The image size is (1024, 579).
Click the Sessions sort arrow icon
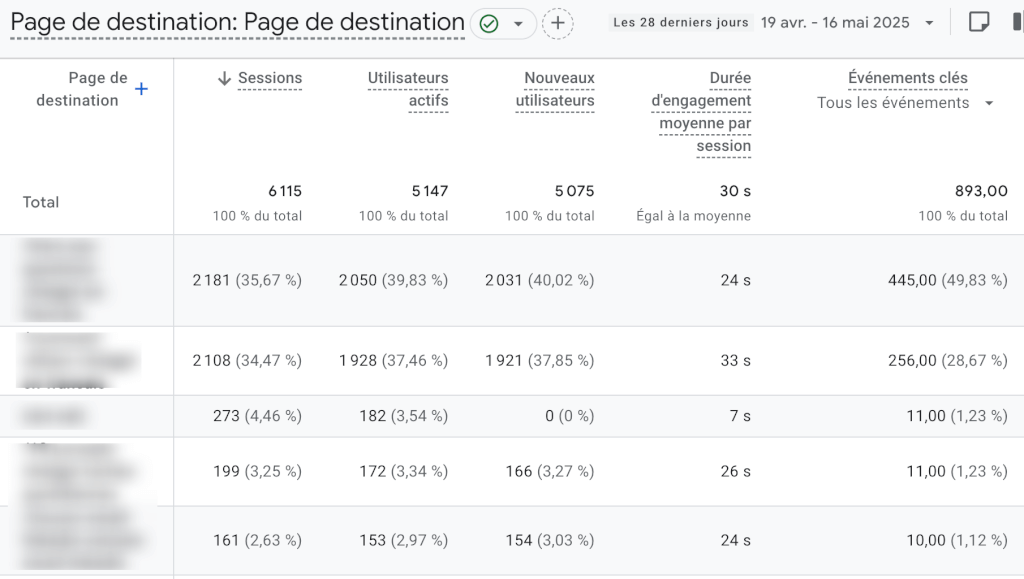pyautogui.click(x=224, y=78)
